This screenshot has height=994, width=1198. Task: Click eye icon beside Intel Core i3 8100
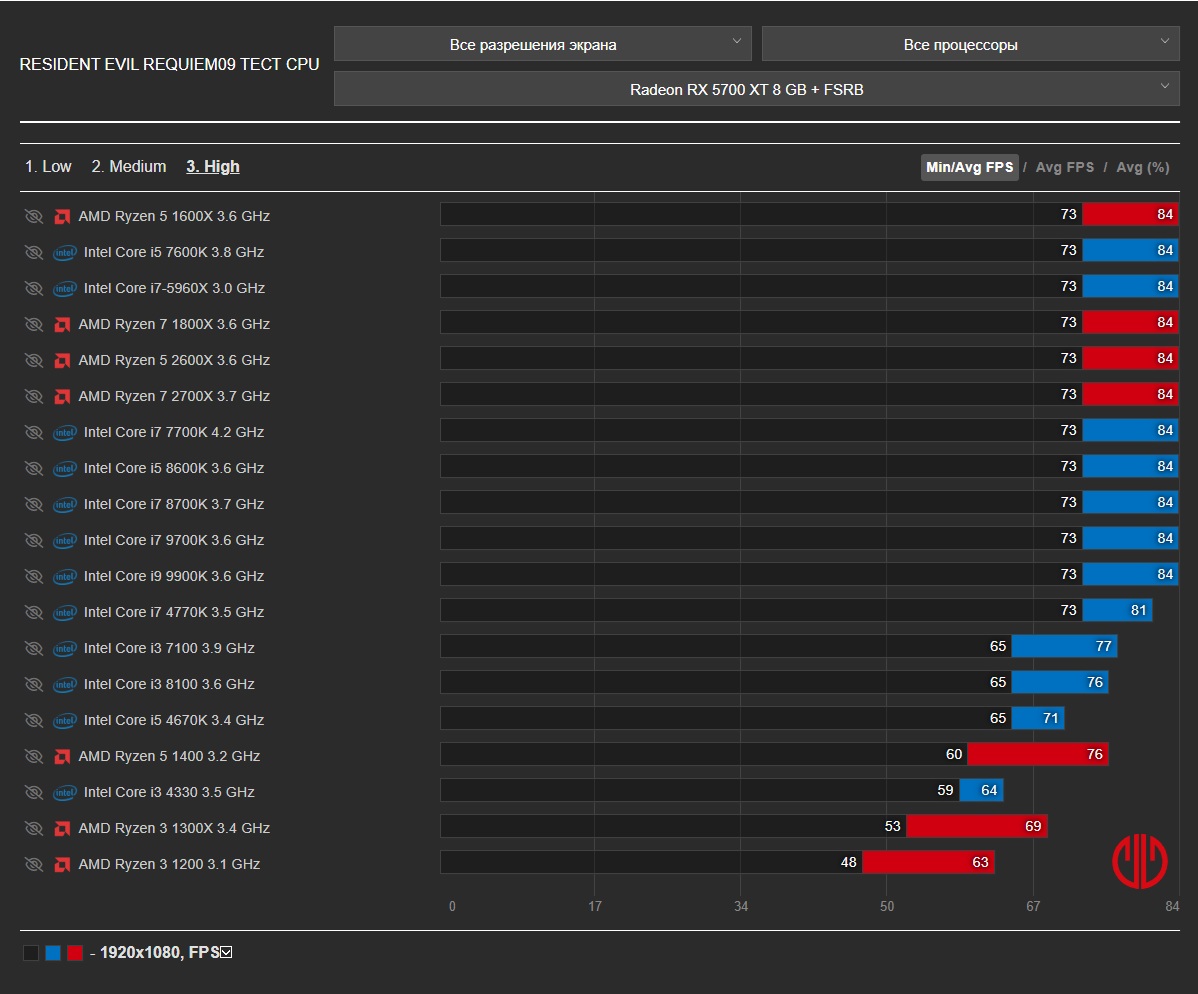34,684
